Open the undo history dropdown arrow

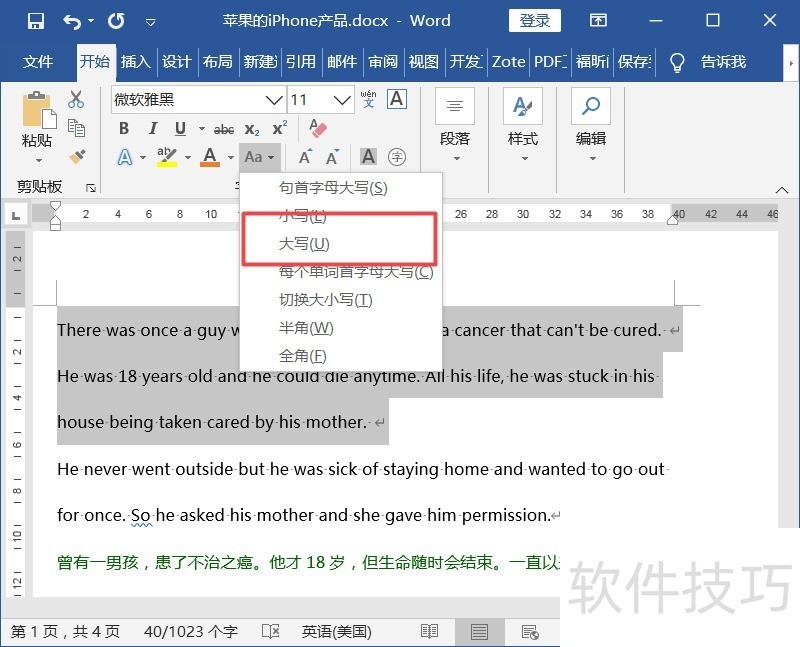click(91, 21)
